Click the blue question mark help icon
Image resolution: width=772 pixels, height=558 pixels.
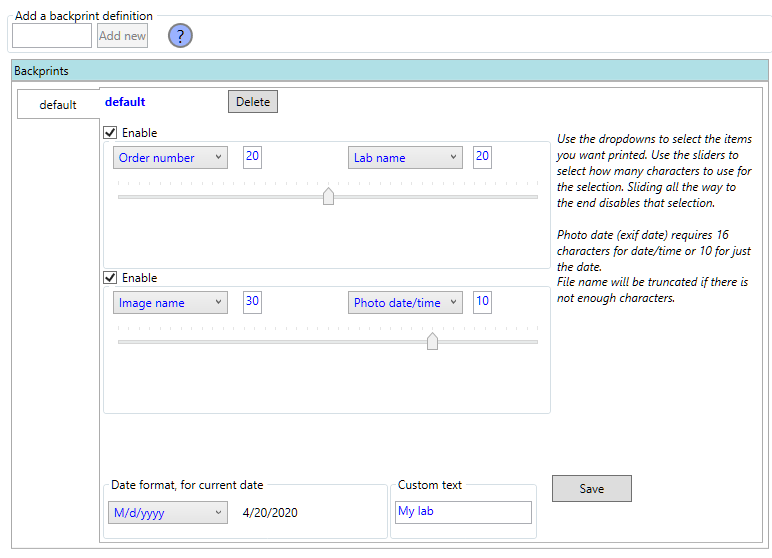[x=180, y=36]
